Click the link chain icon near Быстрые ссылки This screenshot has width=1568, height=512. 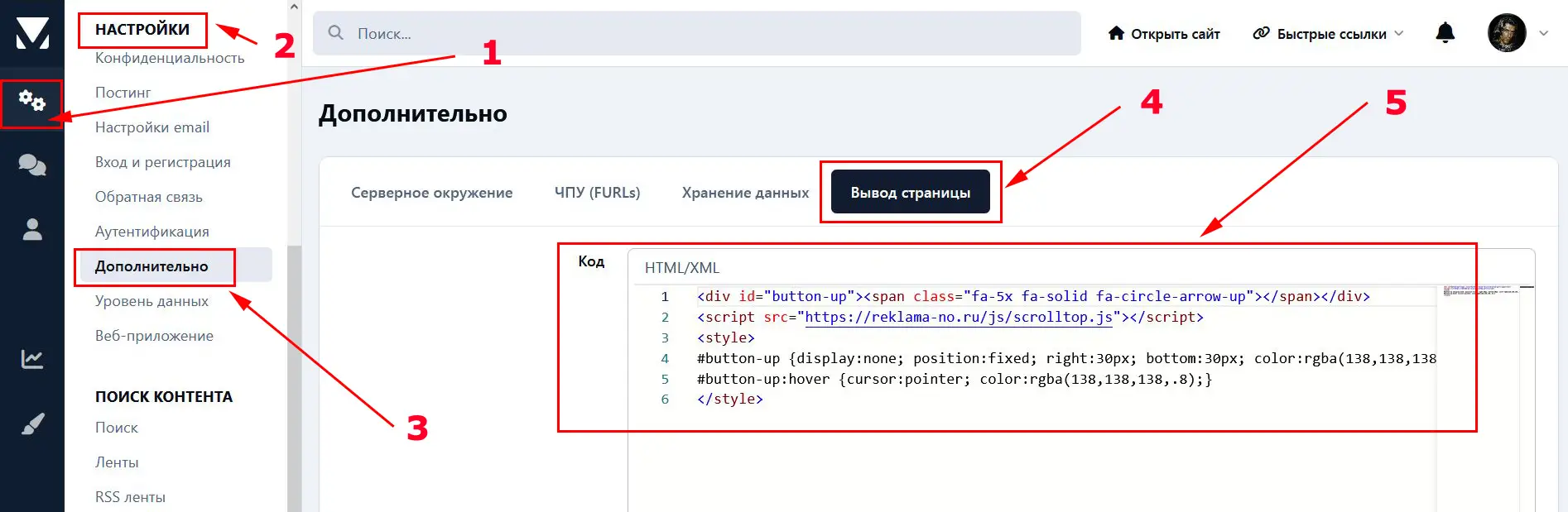point(1261,33)
